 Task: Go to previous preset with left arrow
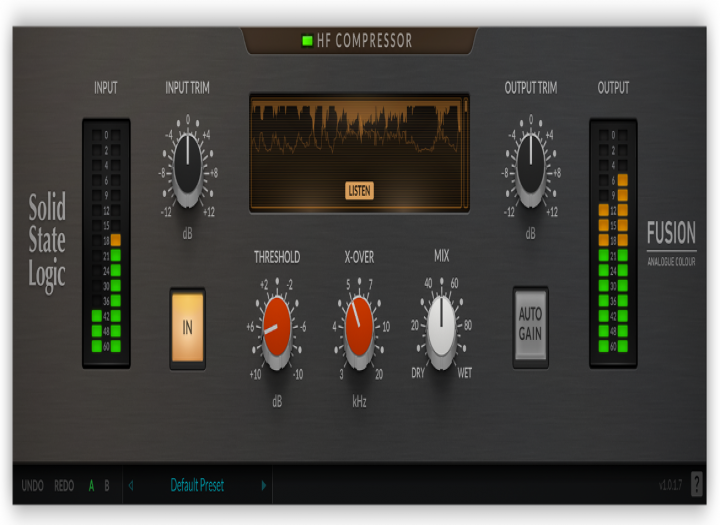tap(131, 485)
